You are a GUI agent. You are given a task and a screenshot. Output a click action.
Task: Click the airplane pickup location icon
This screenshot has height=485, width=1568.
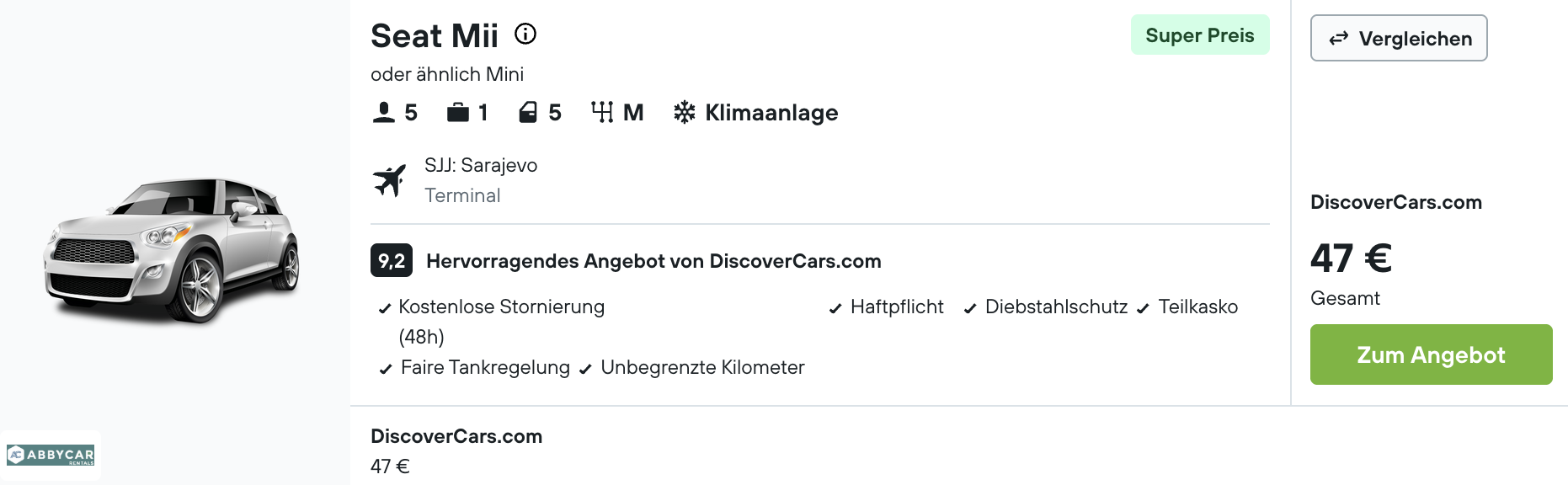389,179
